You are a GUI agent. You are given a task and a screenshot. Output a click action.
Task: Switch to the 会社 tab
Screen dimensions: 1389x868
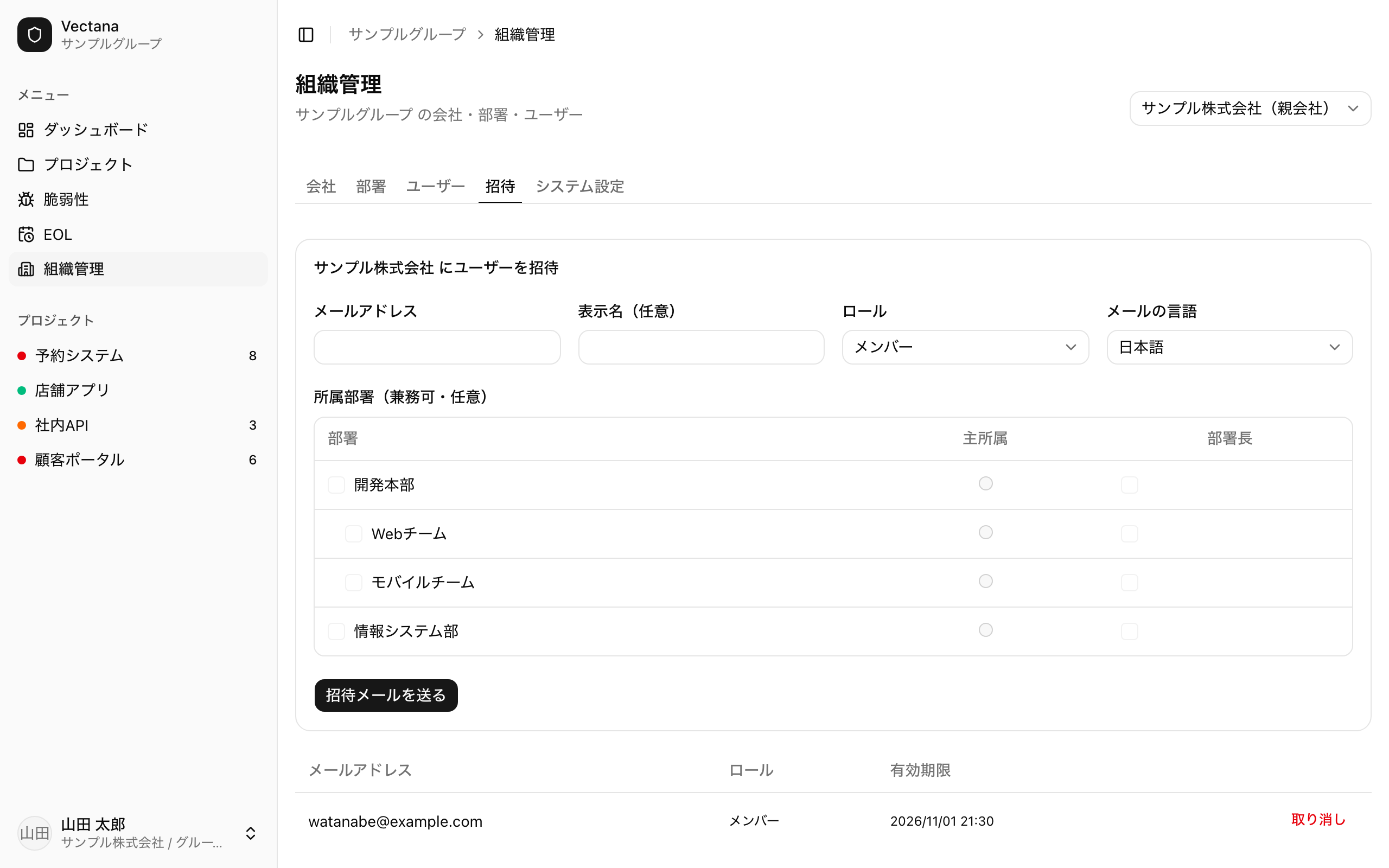[x=321, y=187]
